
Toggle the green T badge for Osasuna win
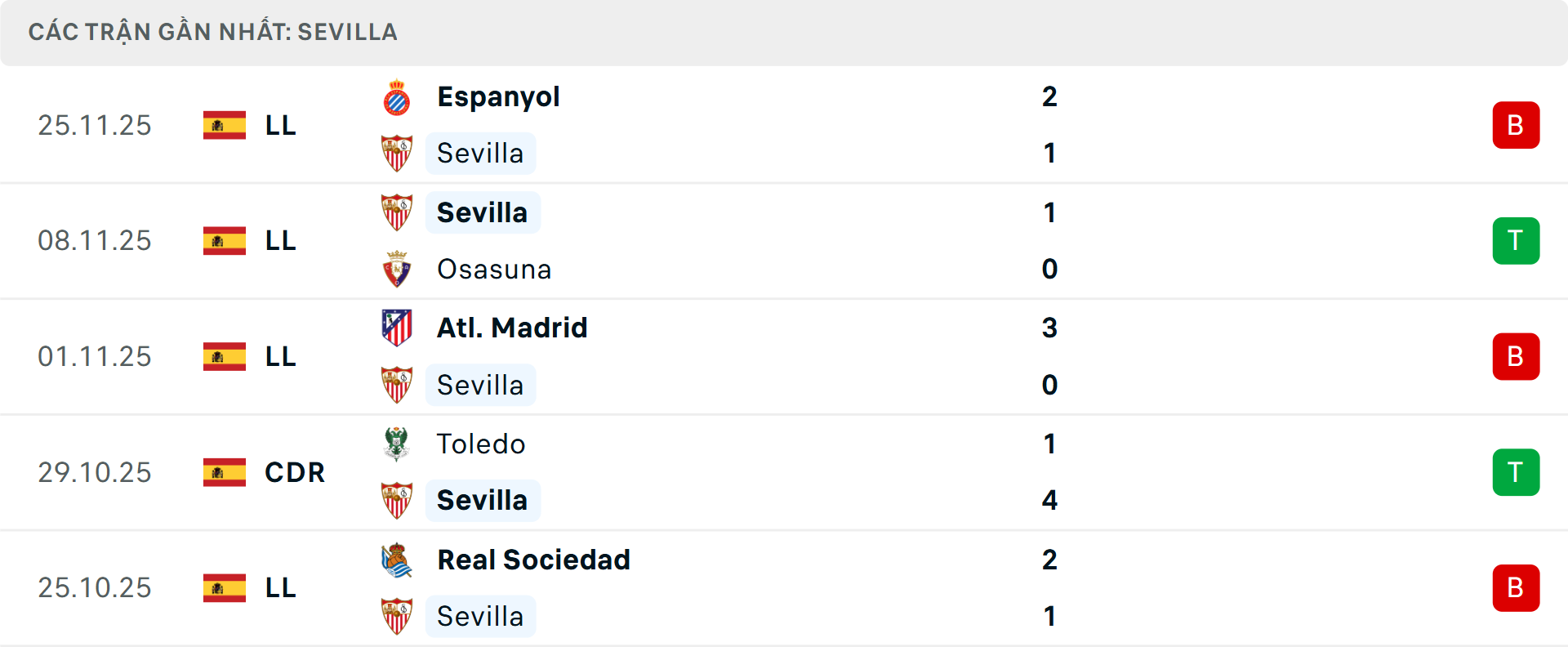coord(1516,240)
